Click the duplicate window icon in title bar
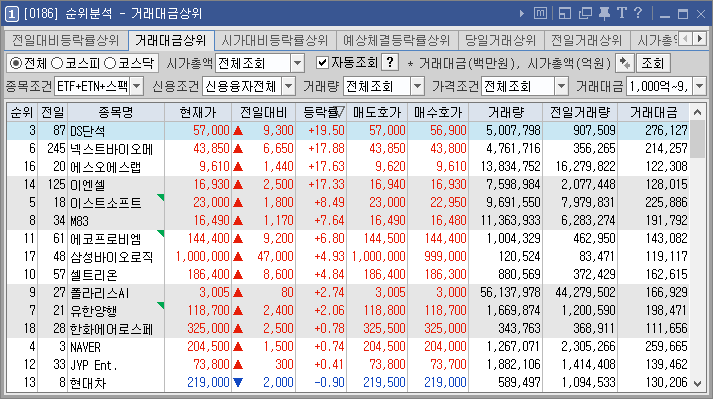 (x=585, y=14)
